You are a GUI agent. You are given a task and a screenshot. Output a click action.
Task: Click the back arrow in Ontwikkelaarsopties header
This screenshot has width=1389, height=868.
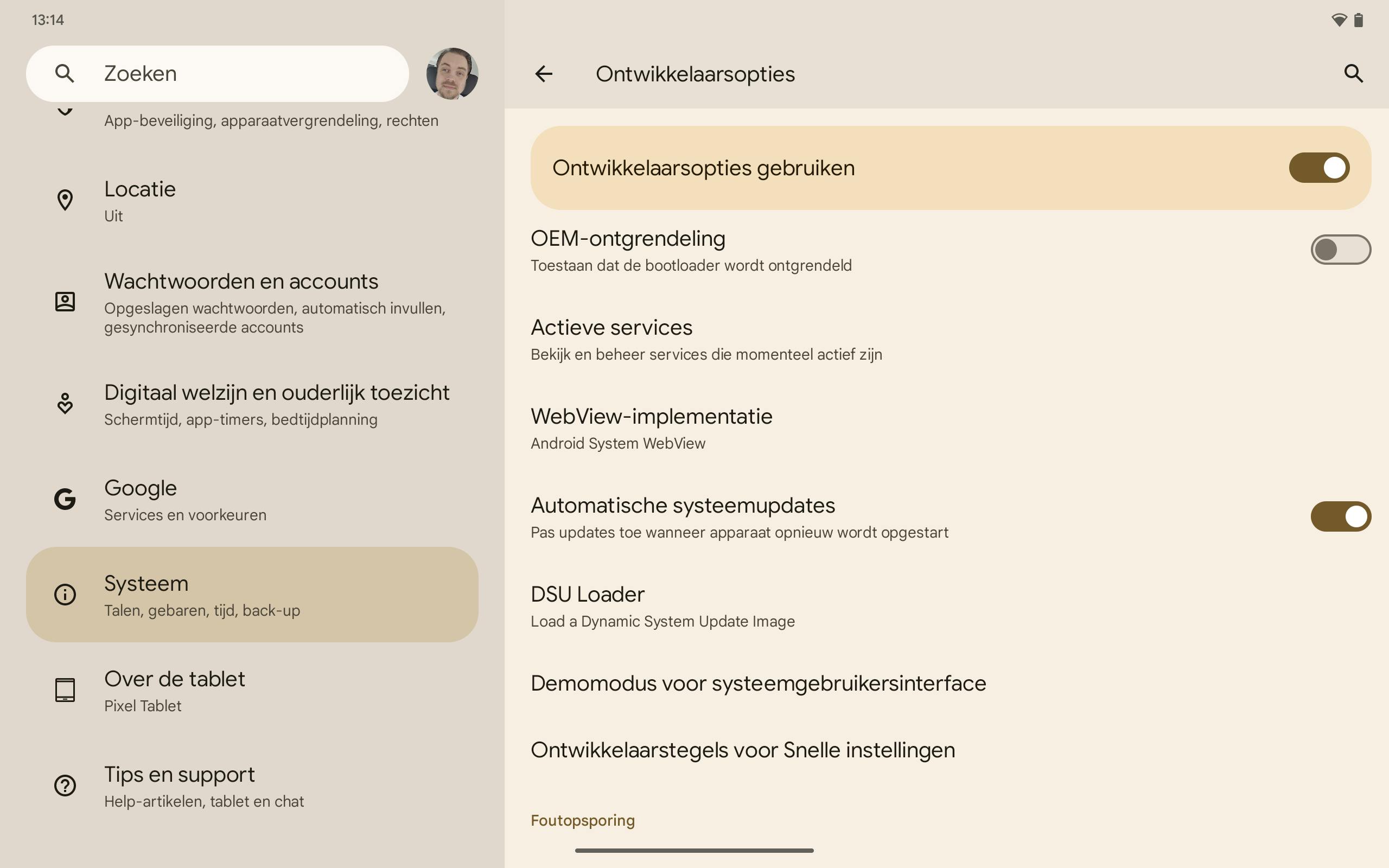543,73
